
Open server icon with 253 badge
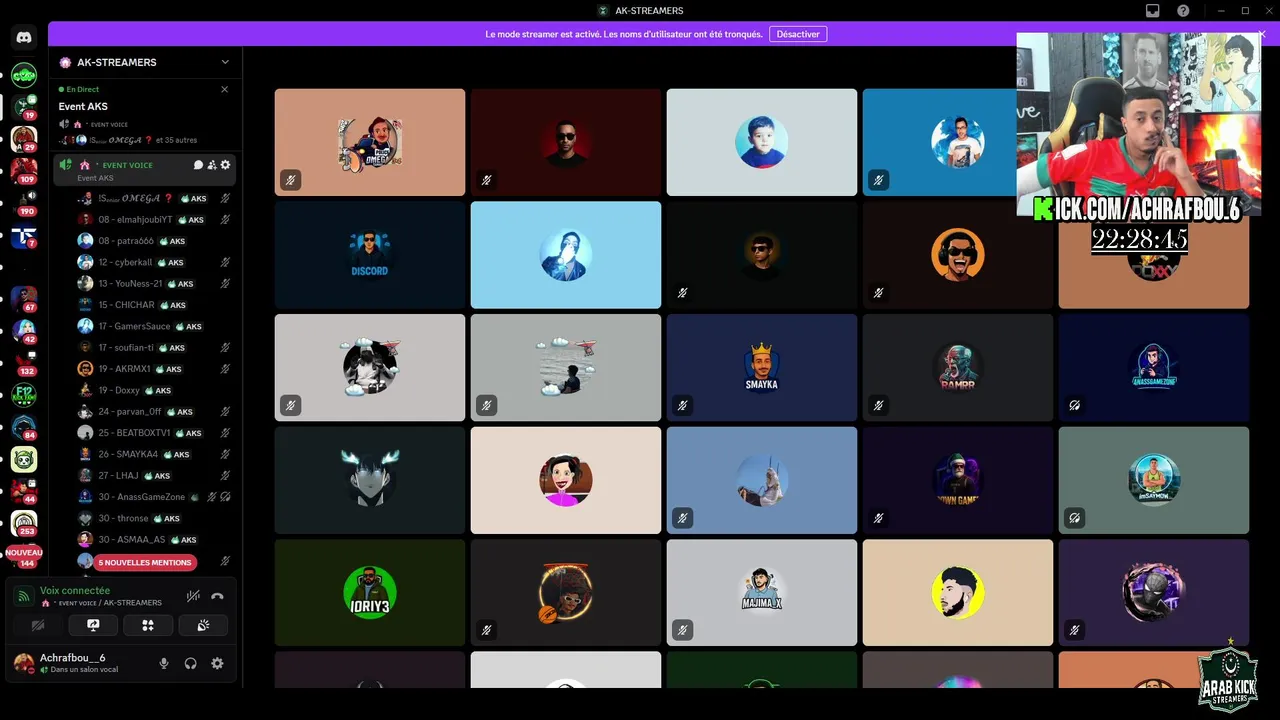(24, 523)
